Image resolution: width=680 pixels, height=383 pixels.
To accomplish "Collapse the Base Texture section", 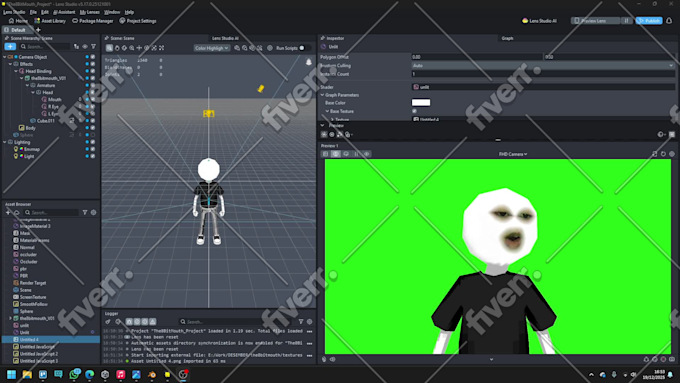I will click(327, 111).
